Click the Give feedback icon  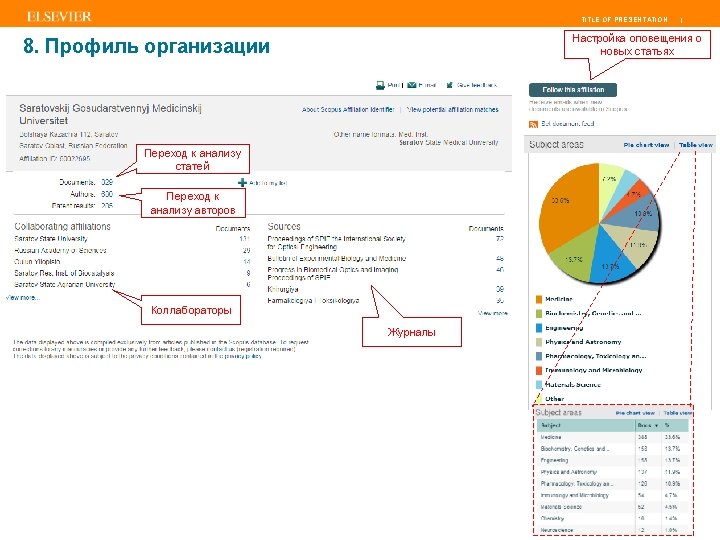[450, 85]
